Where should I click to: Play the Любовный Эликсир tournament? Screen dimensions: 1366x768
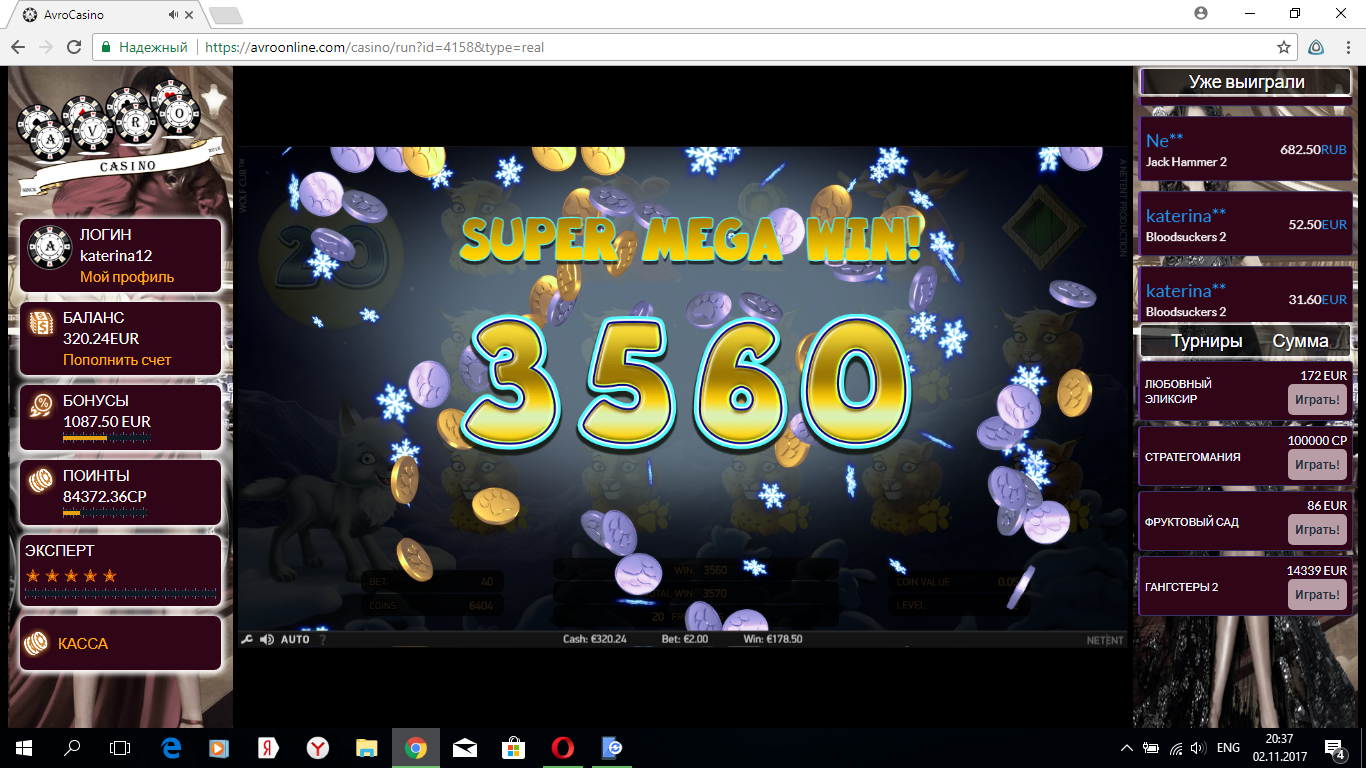[x=1317, y=400]
